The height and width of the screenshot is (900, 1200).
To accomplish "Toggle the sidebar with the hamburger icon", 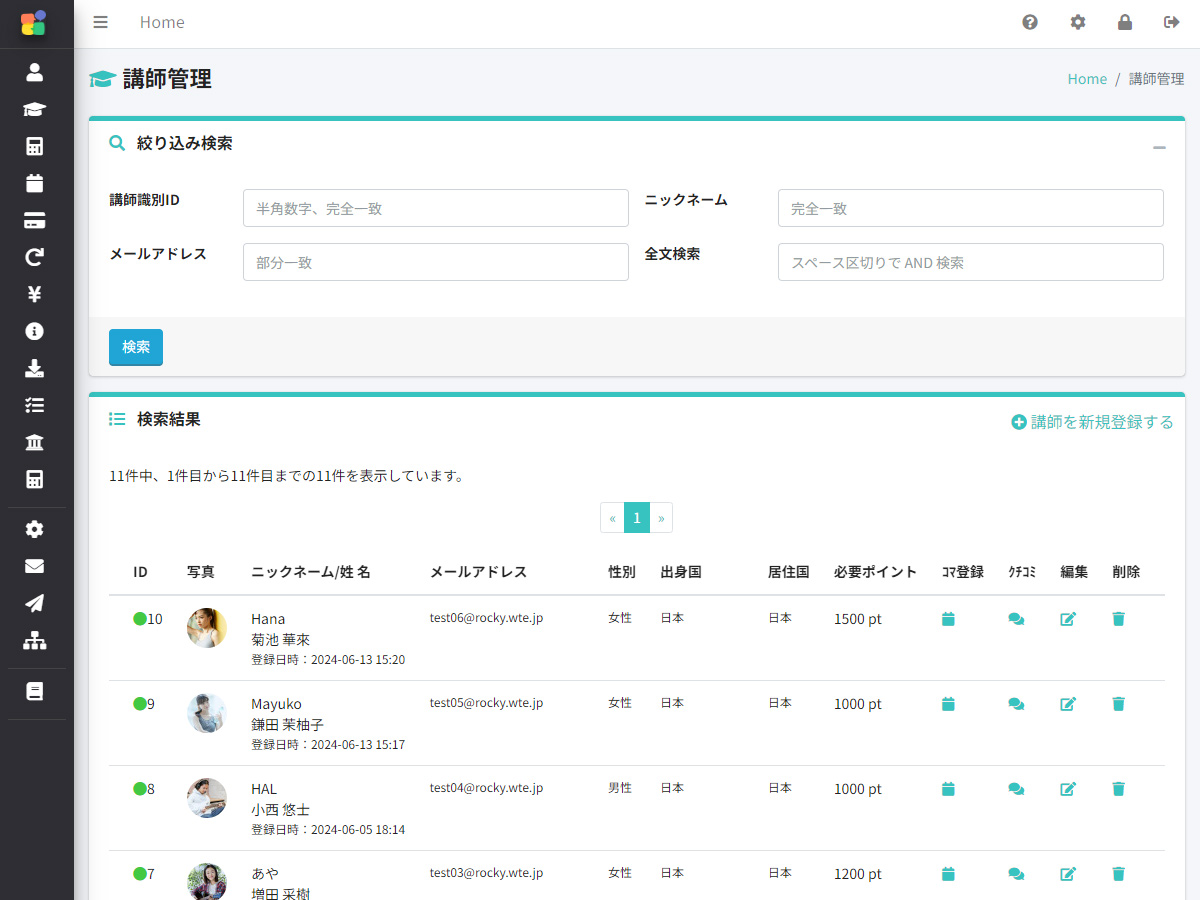I will [x=100, y=22].
